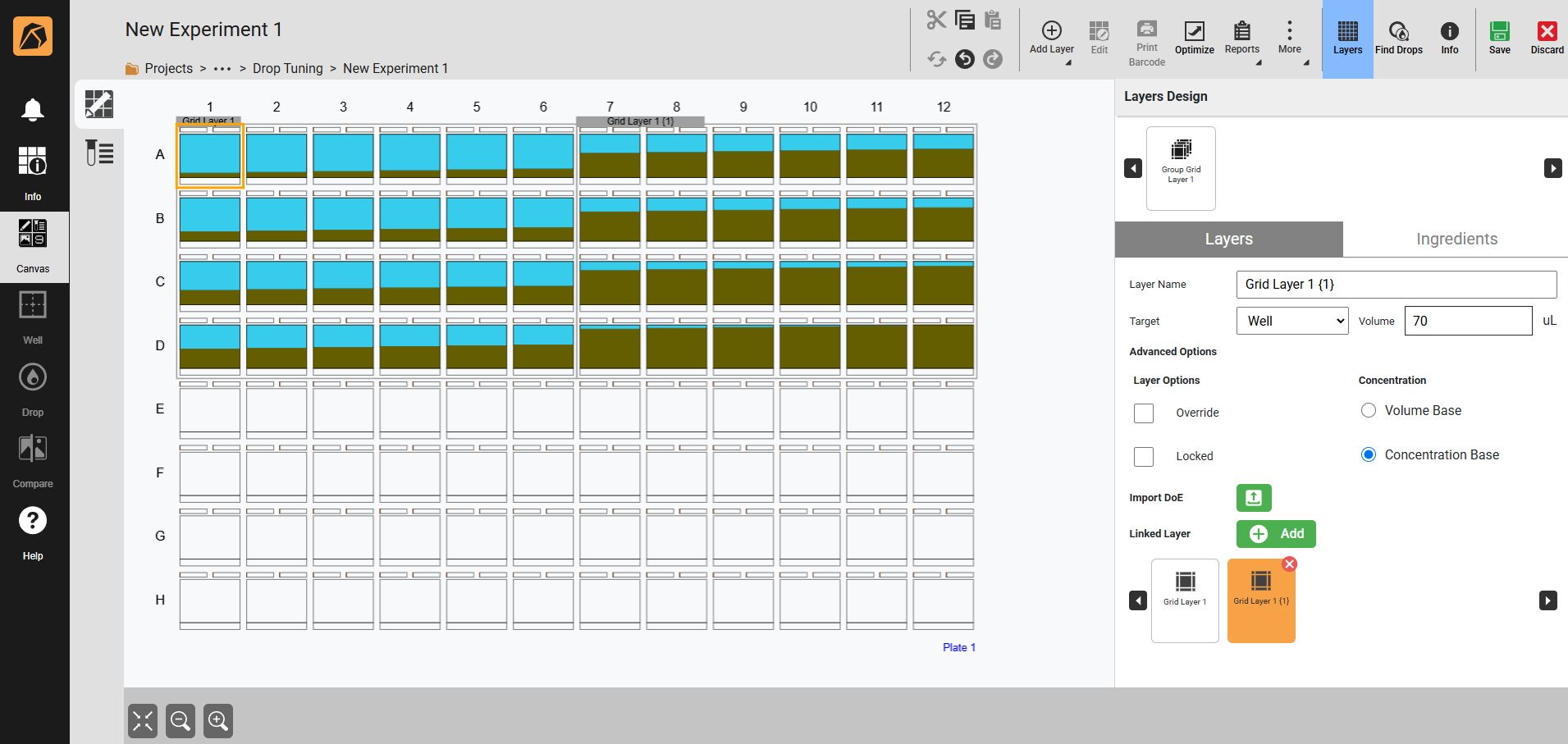Click the Import DoE upload icon

click(1253, 498)
